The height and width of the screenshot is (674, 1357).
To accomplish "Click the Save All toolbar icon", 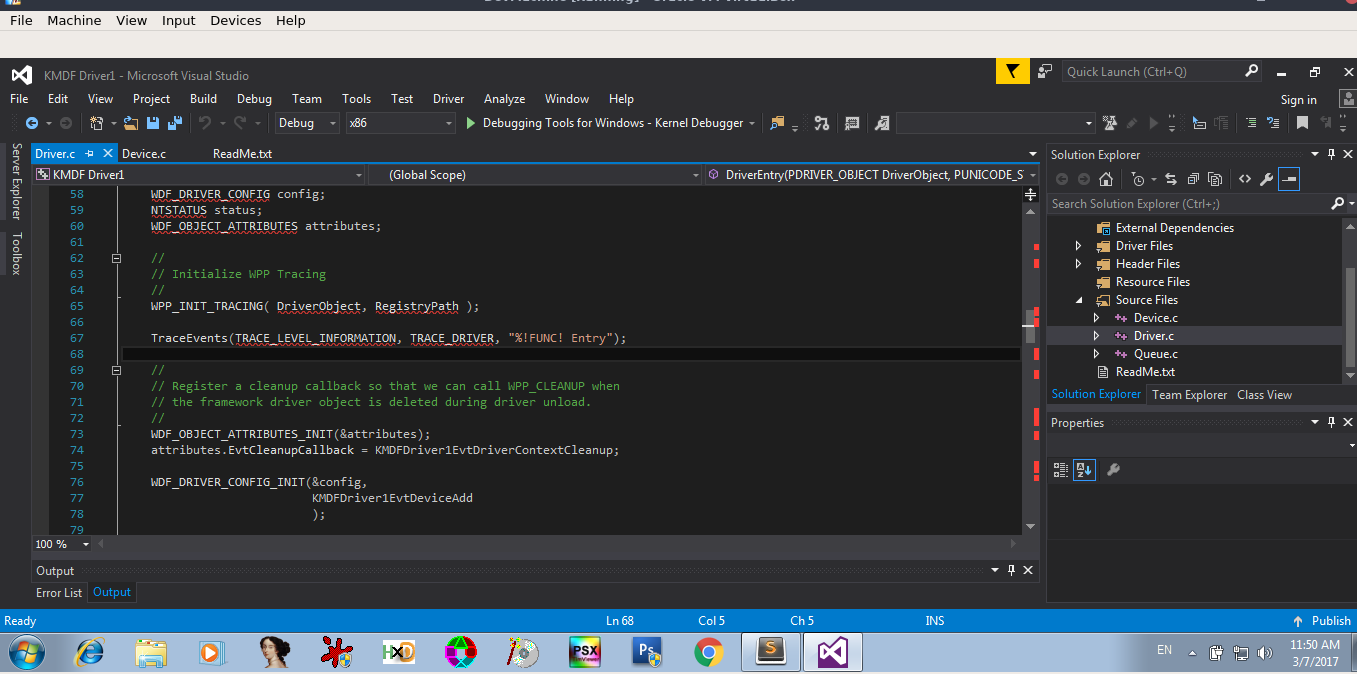I will pos(175,123).
